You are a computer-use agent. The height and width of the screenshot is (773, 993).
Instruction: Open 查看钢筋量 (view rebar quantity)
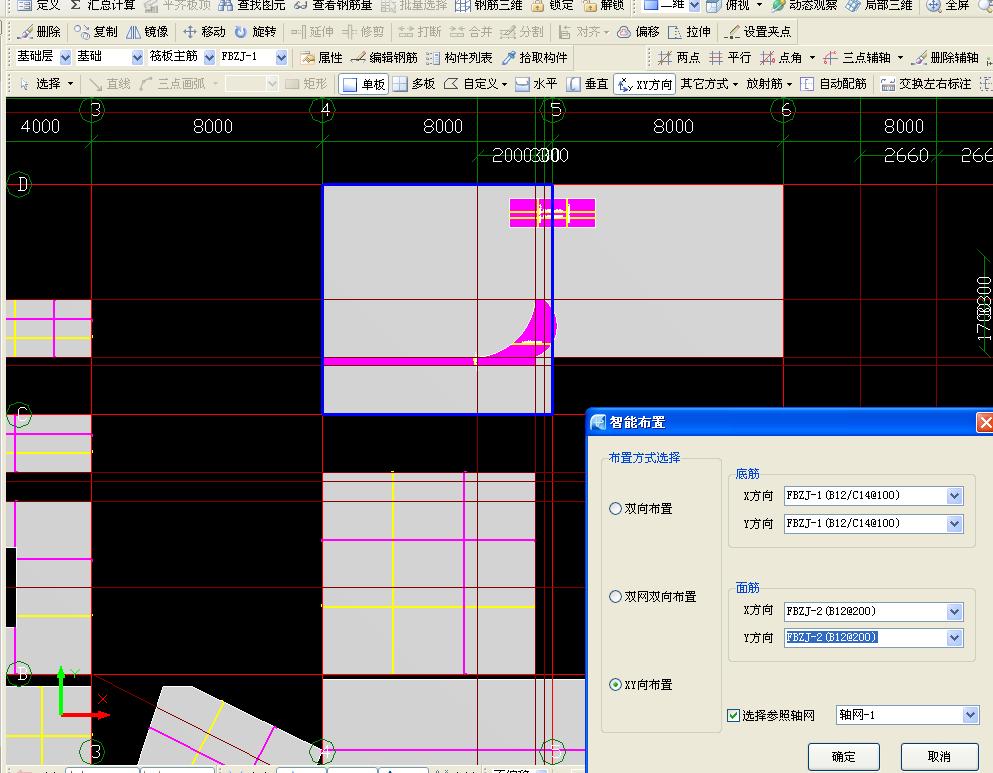pyautogui.click(x=333, y=6)
